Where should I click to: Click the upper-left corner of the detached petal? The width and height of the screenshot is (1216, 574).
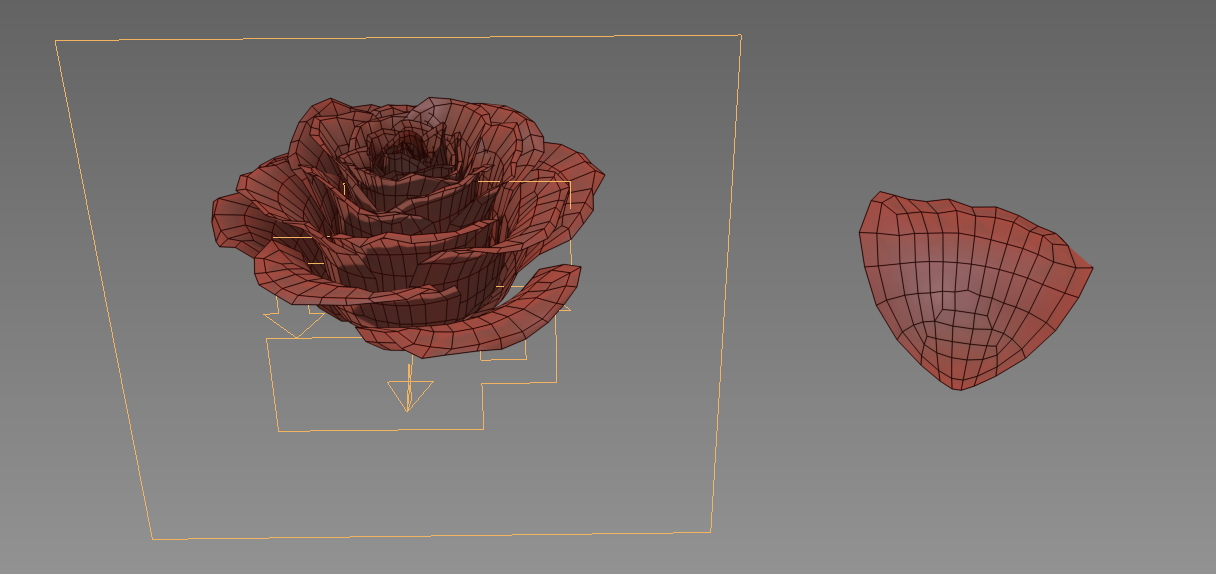pos(877,194)
